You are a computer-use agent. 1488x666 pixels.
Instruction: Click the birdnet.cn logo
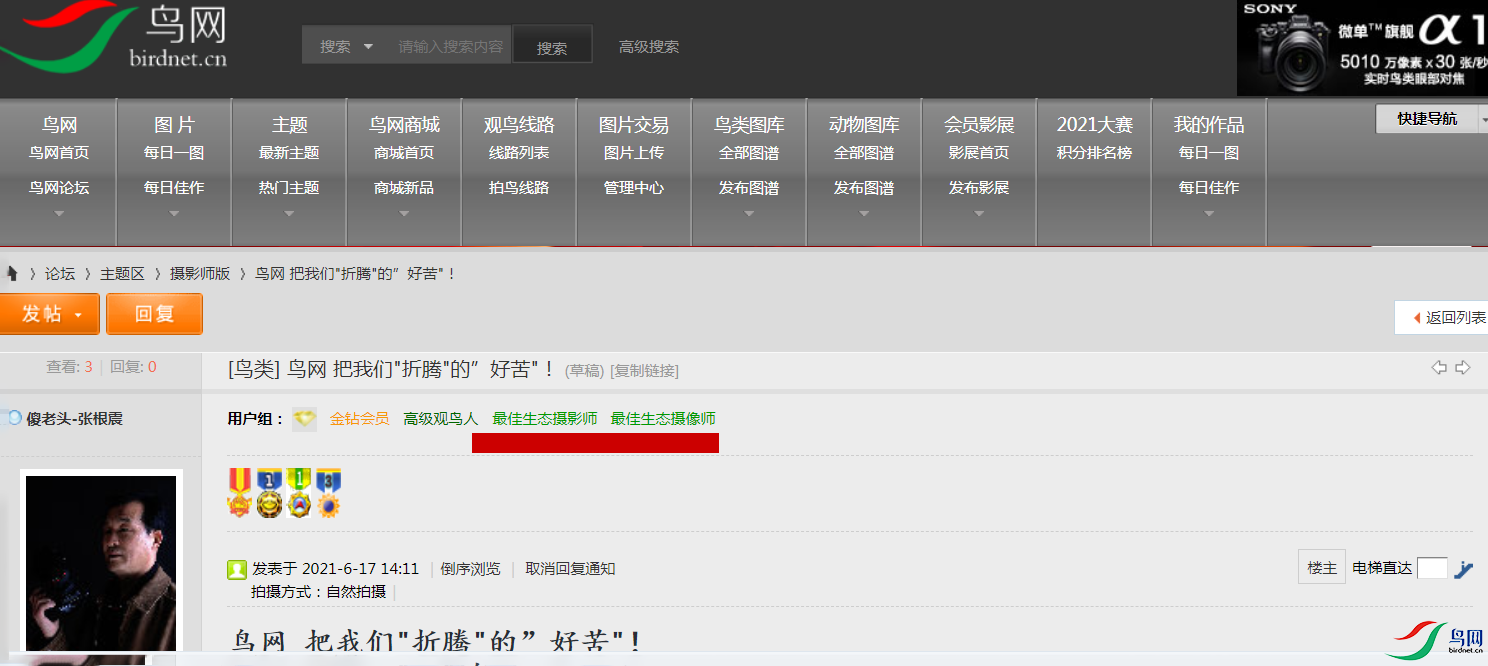[x=114, y=37]
